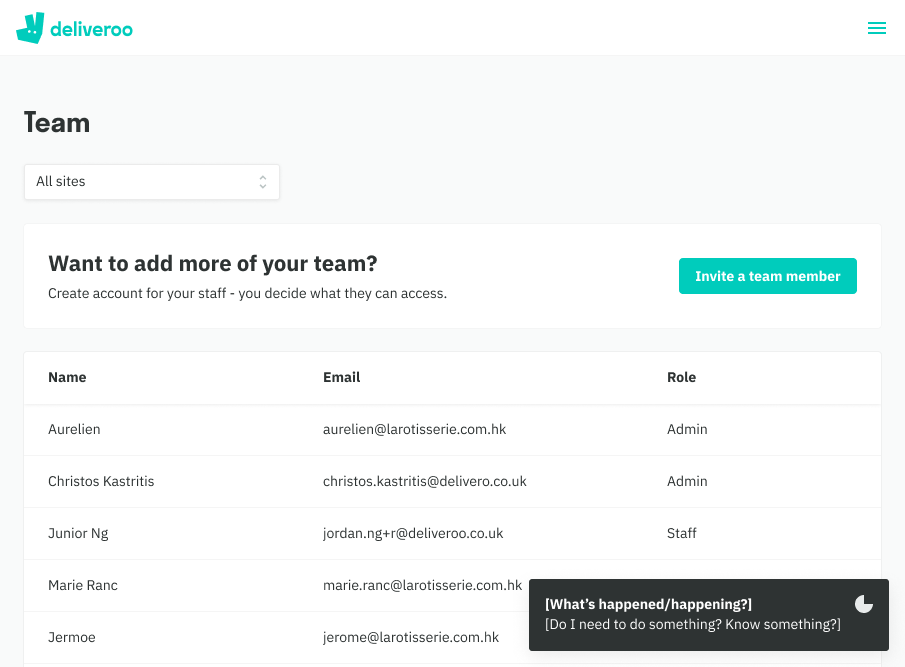905x667 pixels.
Task: Sort by the Role column header
Action: [681, 377]
